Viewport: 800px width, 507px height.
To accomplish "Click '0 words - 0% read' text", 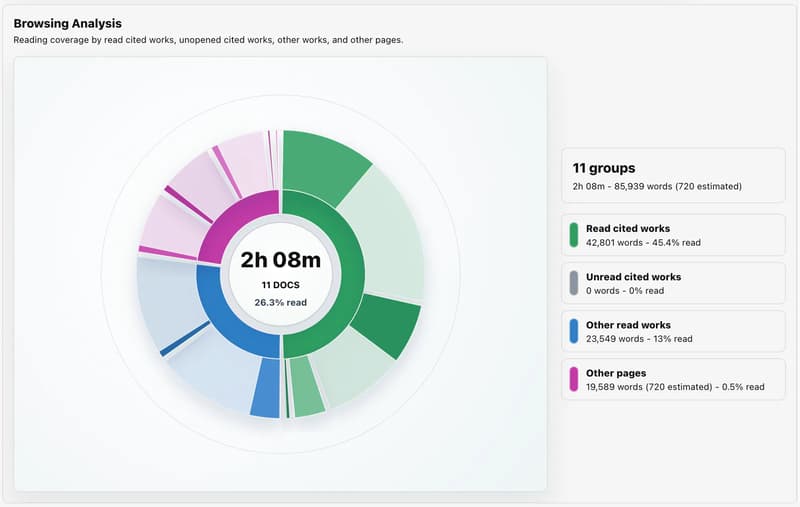I will coord(624,291).
